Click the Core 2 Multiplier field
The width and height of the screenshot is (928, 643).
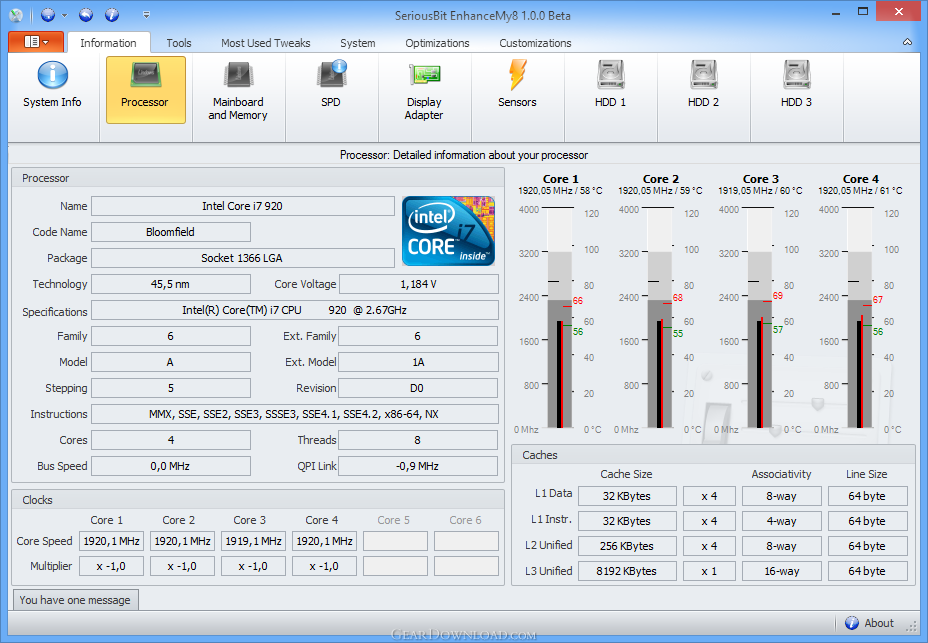point(182,566)
